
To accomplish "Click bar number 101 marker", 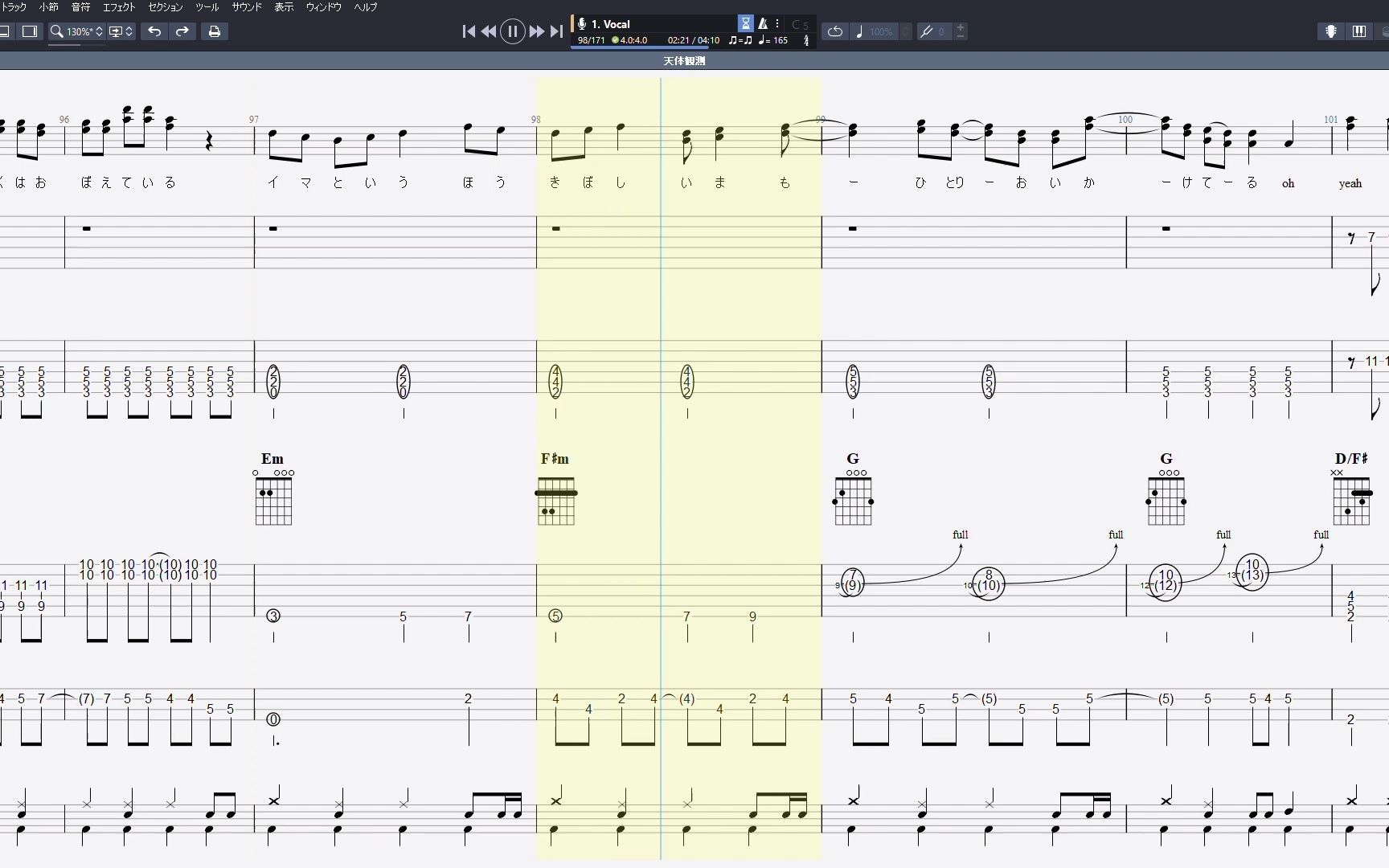I will pyautogui.click(x=1331, y=120).
